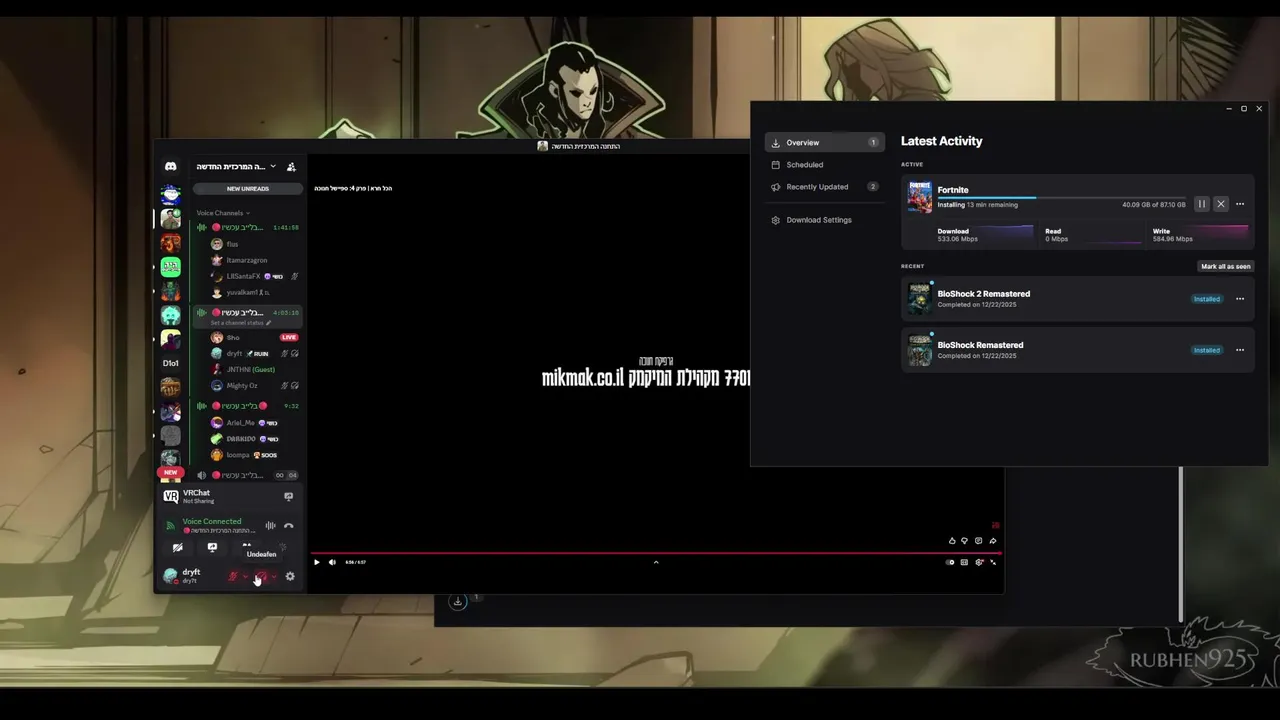1280x720 pixels.
Task: Open the green Hebrew text server icon
Action: (x=171, y=267)
